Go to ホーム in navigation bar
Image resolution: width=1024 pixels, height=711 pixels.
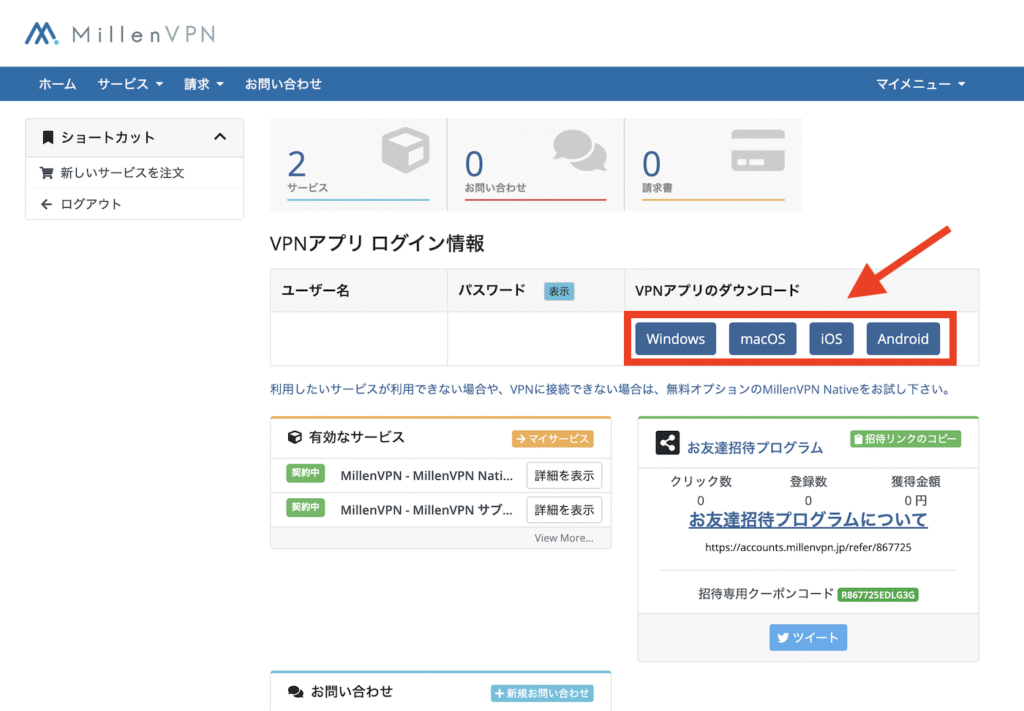tap(57, 84)
